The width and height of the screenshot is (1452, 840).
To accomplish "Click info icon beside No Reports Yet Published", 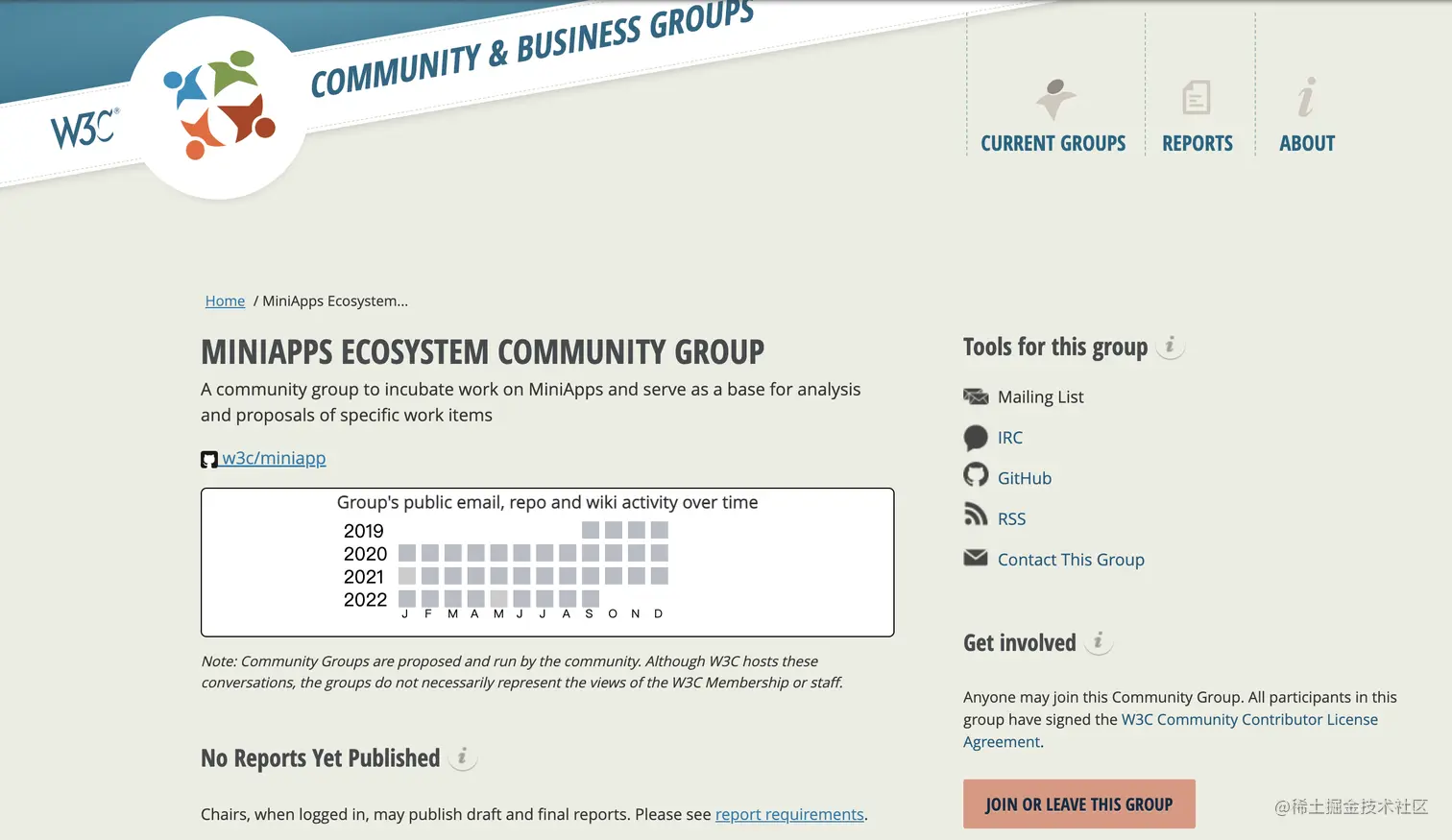I will pos(463,757).
